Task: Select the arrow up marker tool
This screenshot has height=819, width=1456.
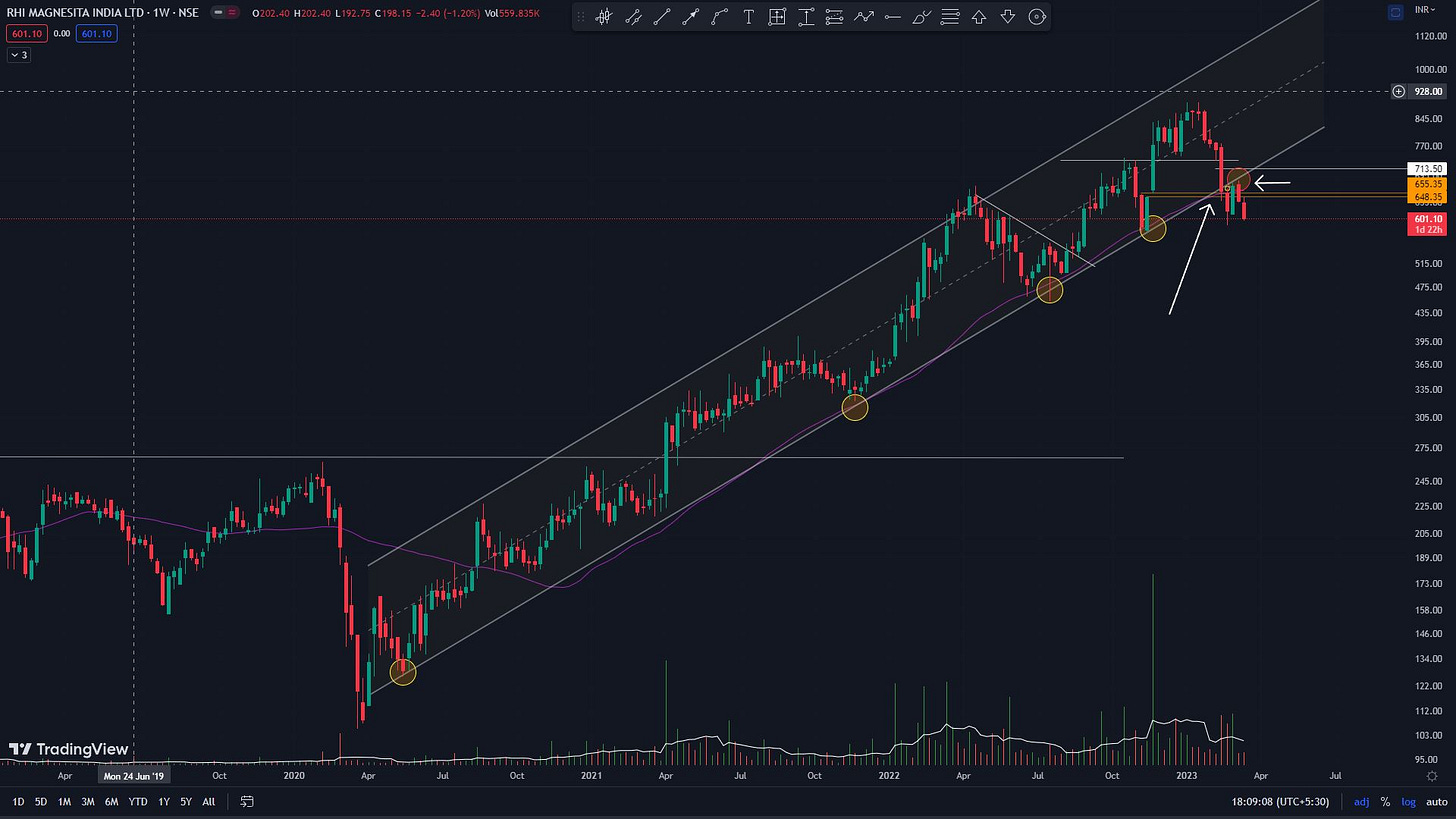Action: click(x=979, y=17)
